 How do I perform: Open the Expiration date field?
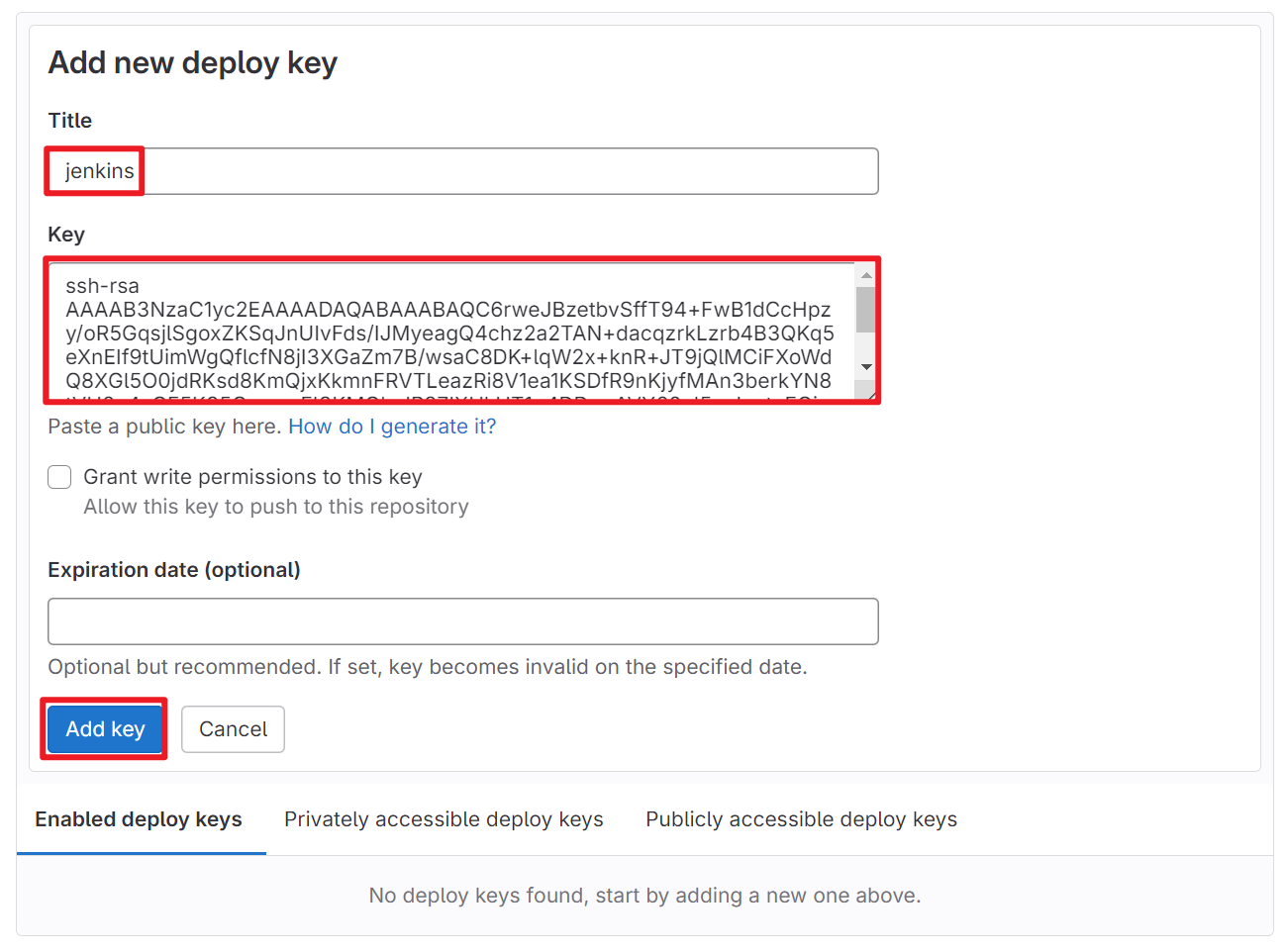462,621
